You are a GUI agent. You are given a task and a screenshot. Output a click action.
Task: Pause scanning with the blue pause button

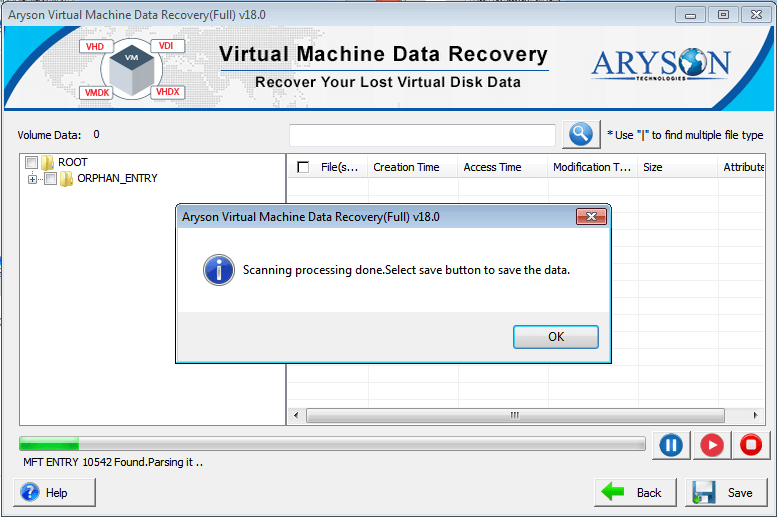coord(671,445)
